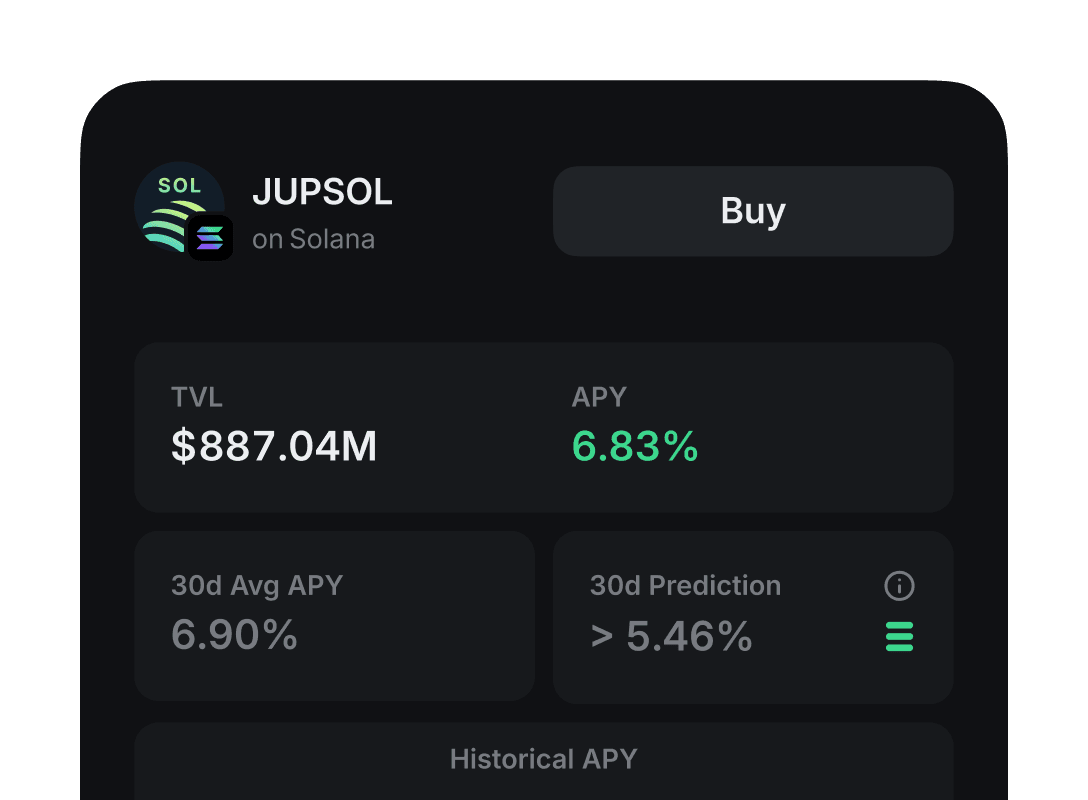Click the 6.90% average APY value
The image size is (1088, 800).
click(x=234, y=635)
